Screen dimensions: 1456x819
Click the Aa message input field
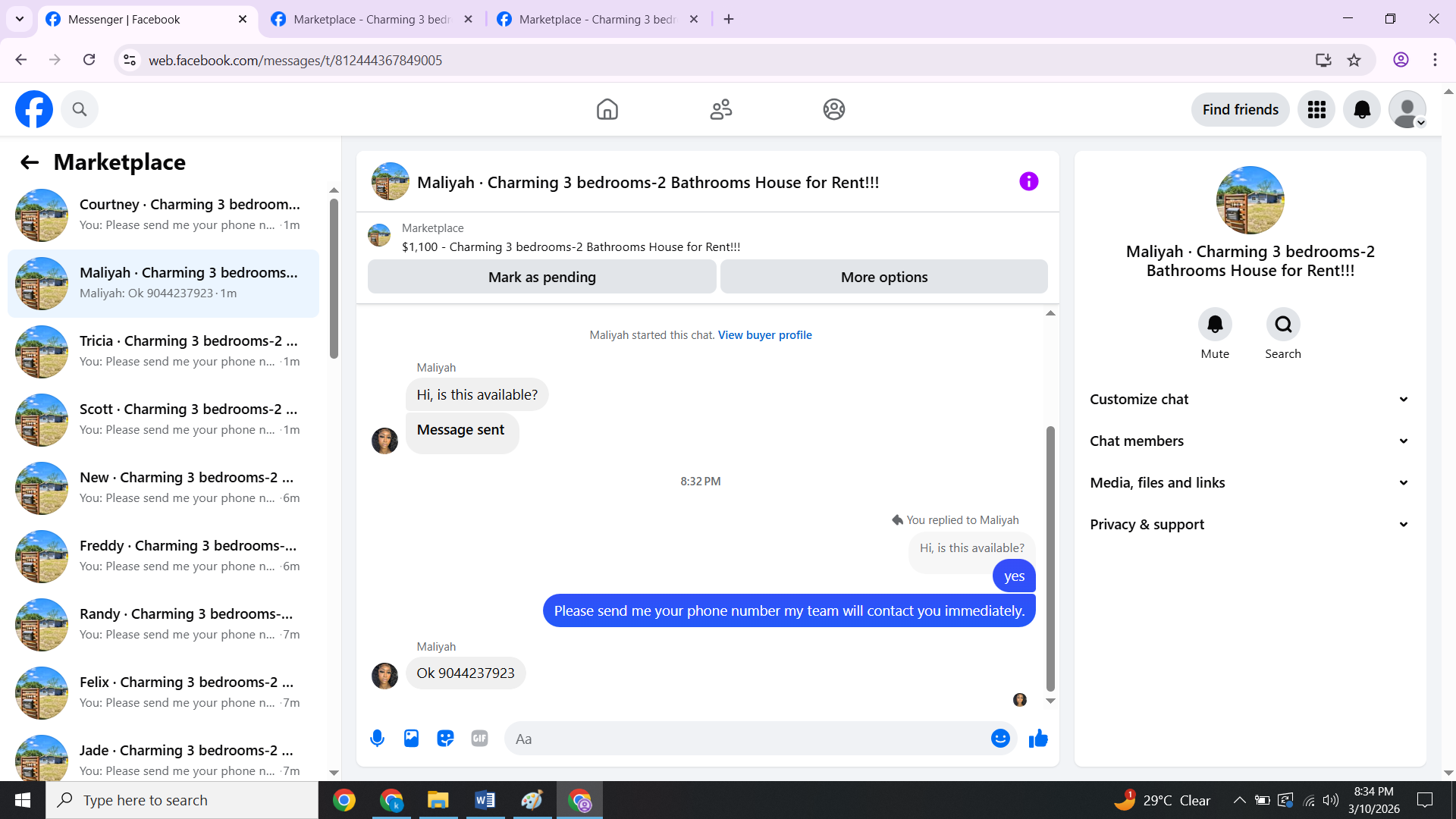747,739
